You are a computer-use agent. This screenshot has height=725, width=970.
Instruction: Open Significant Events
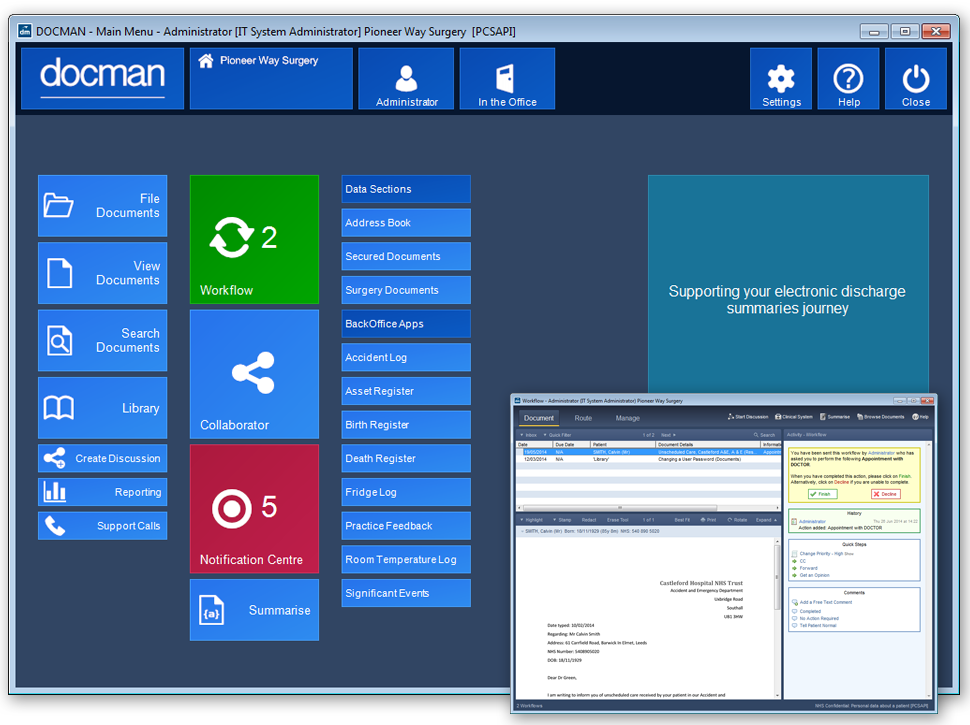click(406, 593)
